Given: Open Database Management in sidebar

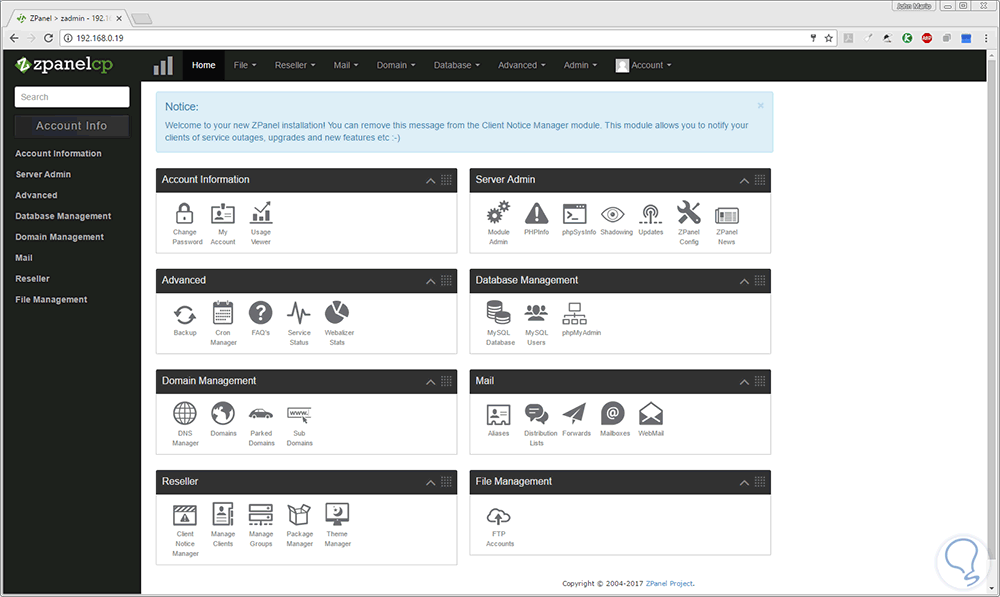Looking at the screenshot, I should [63, 216].
